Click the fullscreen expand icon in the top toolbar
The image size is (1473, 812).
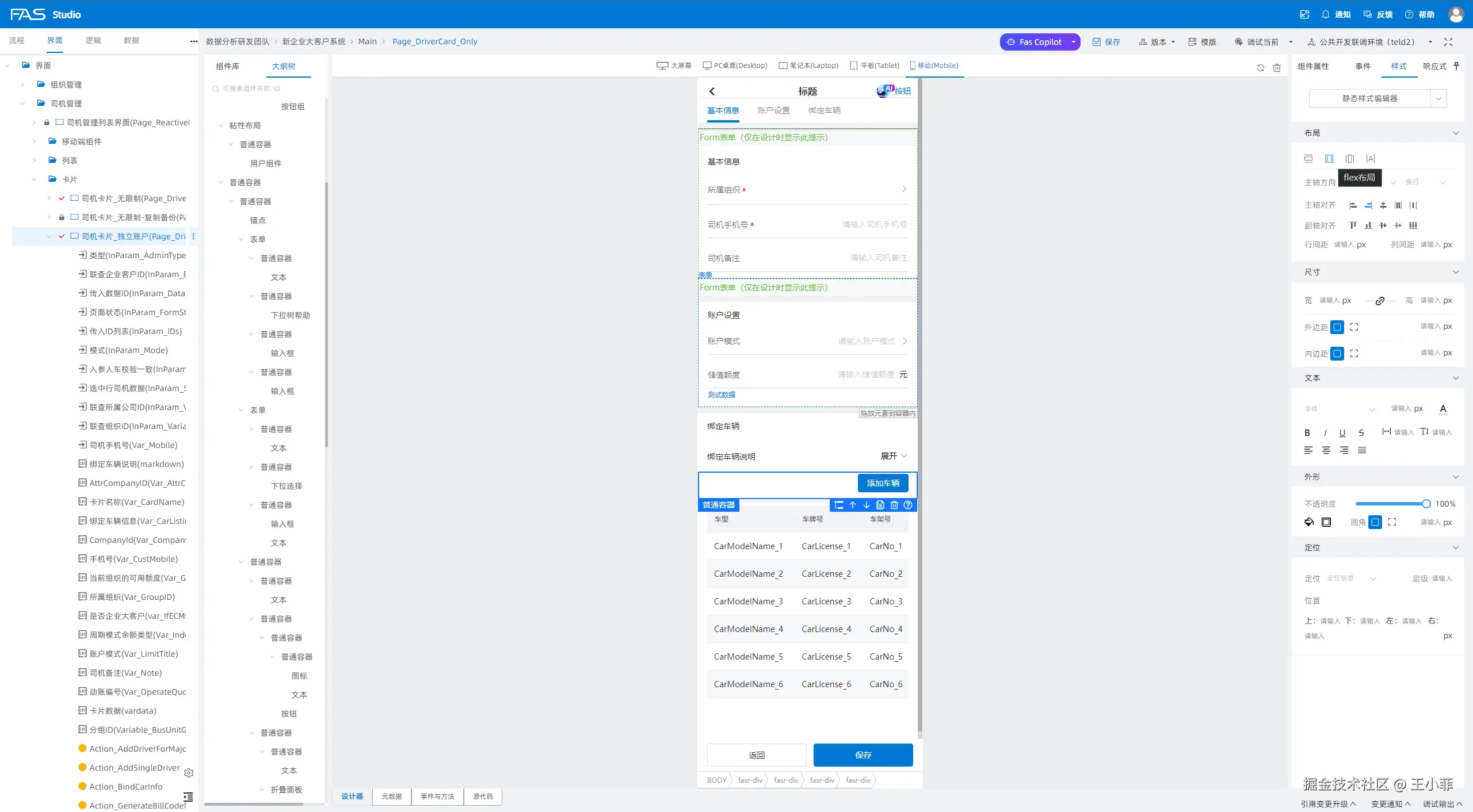[x=1448, y=42]
